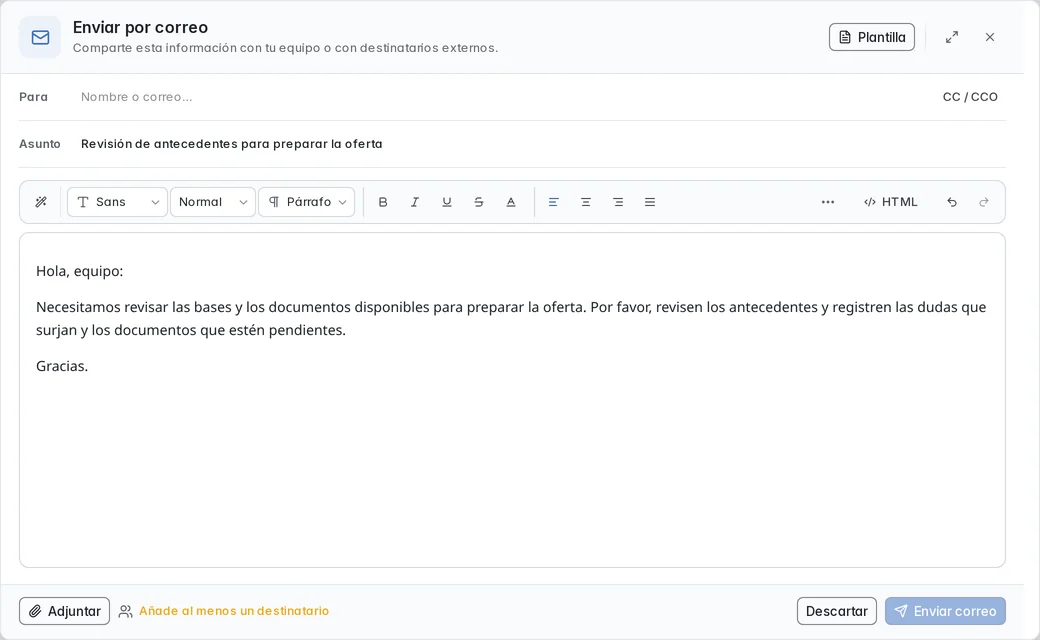Open the Normal font size dropdown
Image resolution: width=1040 pixels, height=640 pixels.
click(213, 202)
